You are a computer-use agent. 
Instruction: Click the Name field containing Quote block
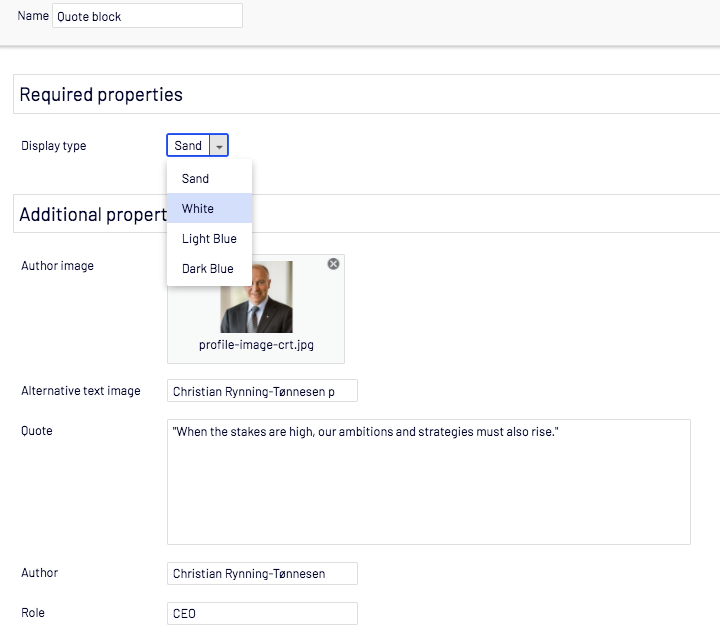tap(147, 16)
